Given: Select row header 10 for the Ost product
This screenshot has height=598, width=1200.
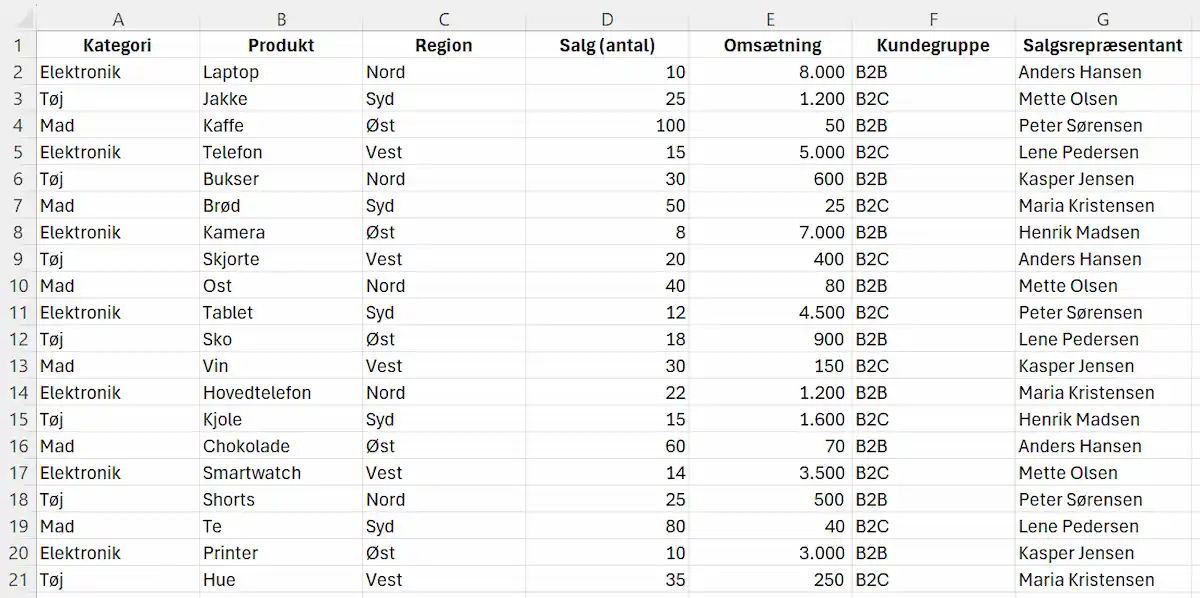Looking at the screenshot, I should (x=17, y=285).
